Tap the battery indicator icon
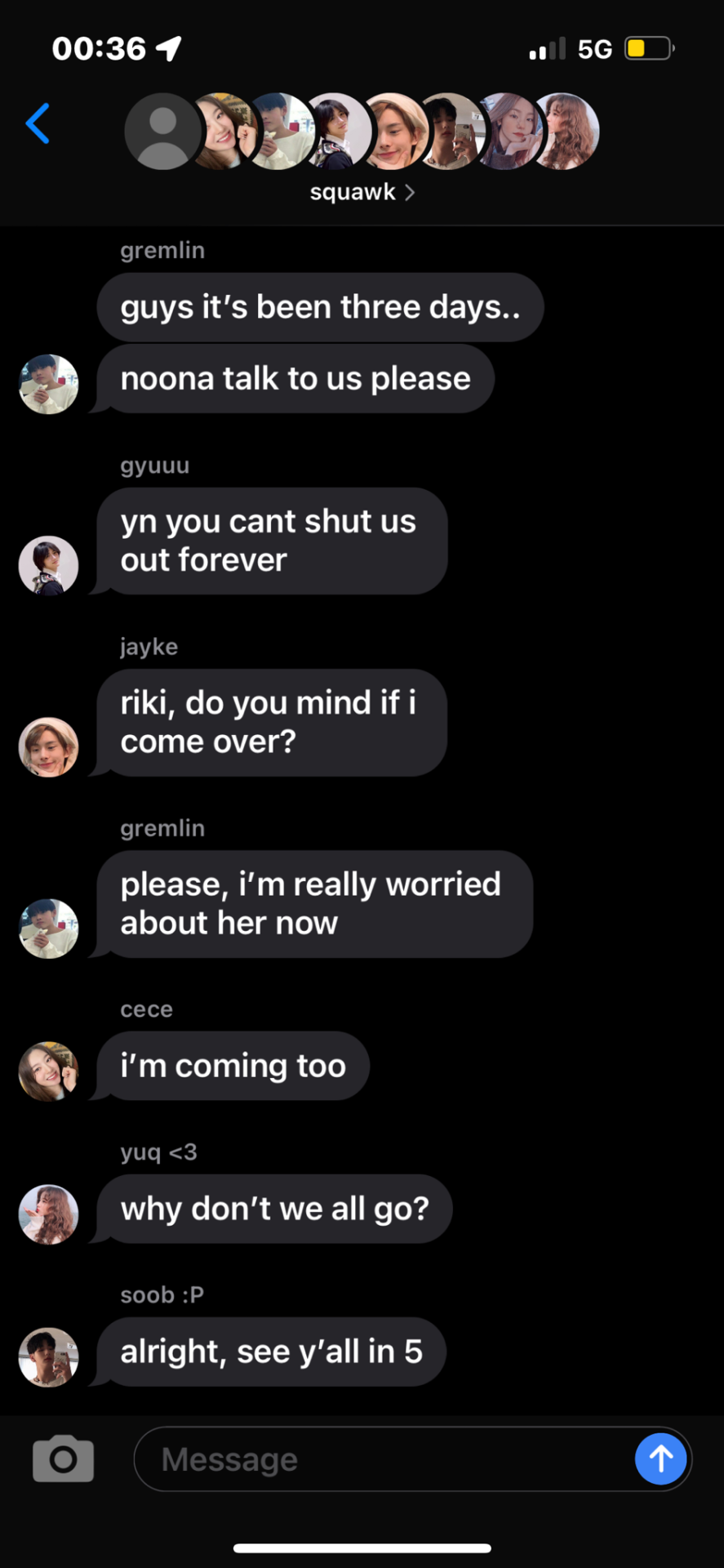Viewport: 724px width, 1568px height. coord(649,48)
